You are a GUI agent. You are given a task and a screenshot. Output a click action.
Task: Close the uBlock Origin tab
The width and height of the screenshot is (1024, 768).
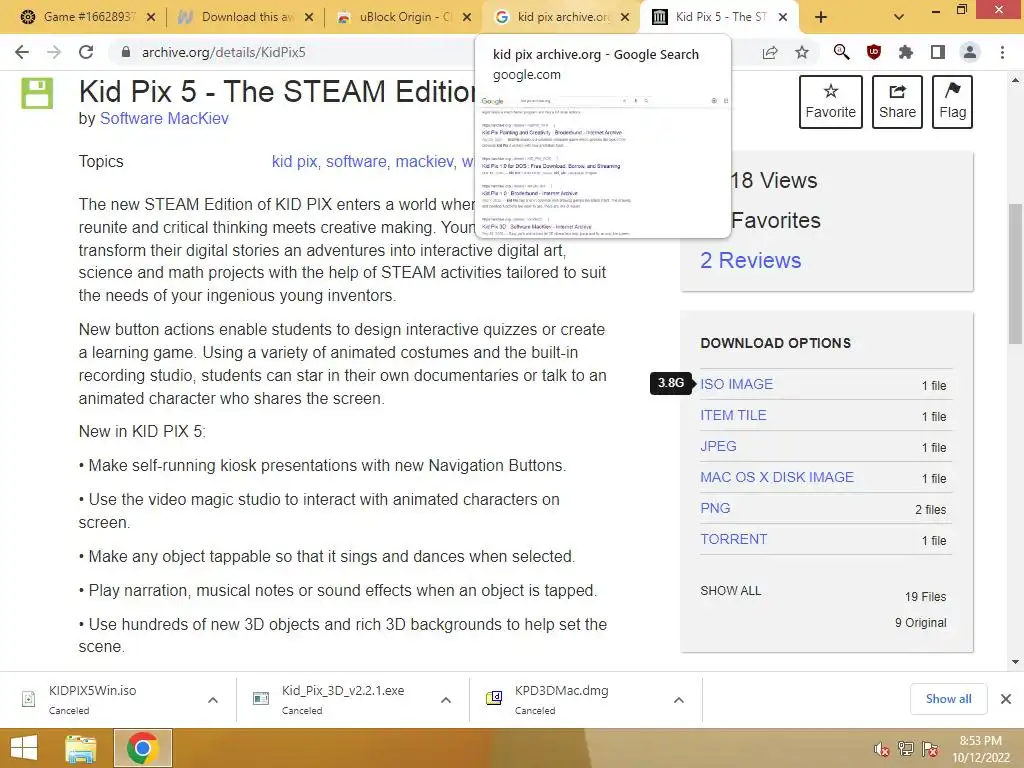point(467,17)
